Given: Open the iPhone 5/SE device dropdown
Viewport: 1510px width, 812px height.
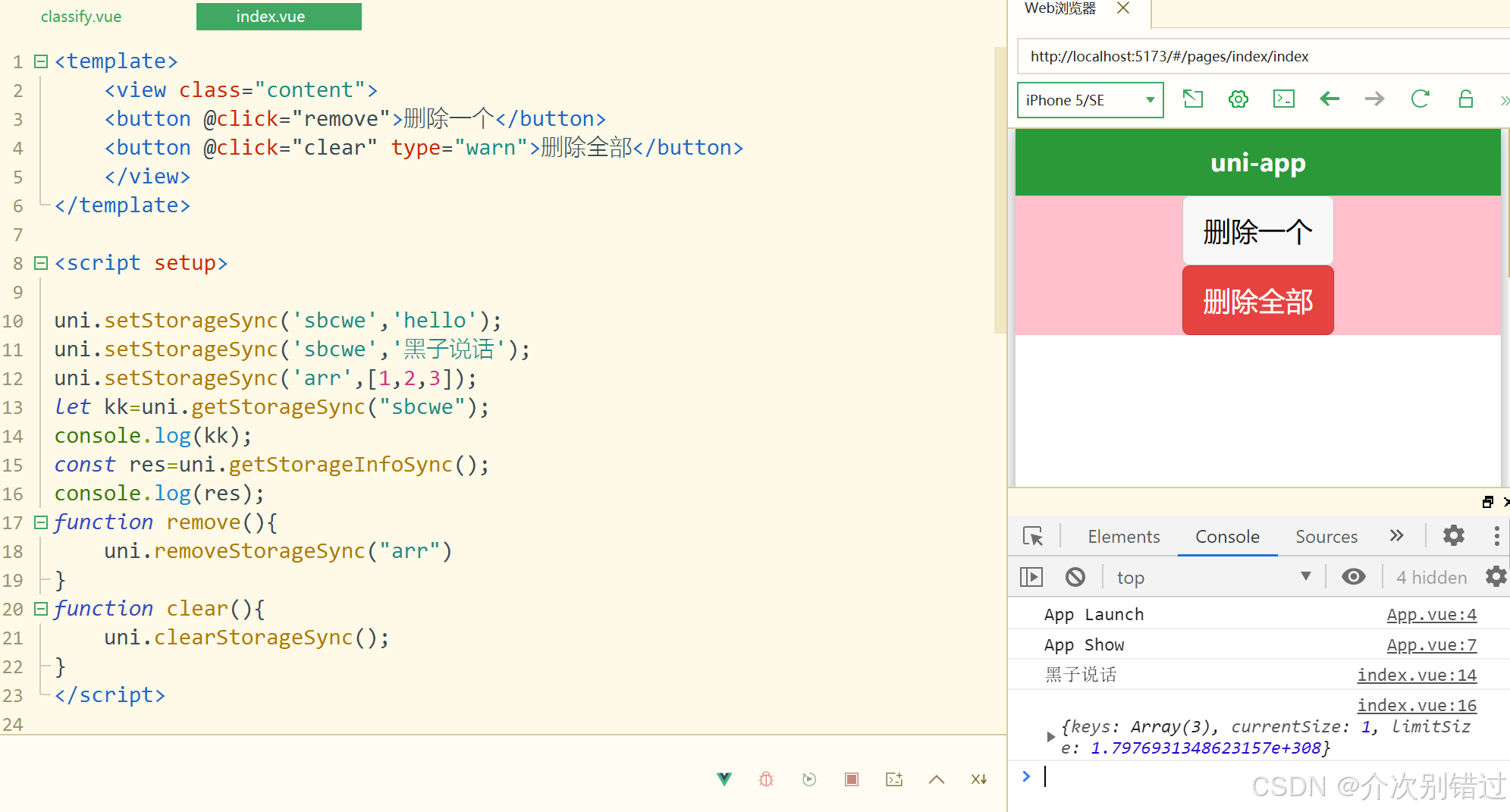Looking at the screenshot, I should 1090,100.
